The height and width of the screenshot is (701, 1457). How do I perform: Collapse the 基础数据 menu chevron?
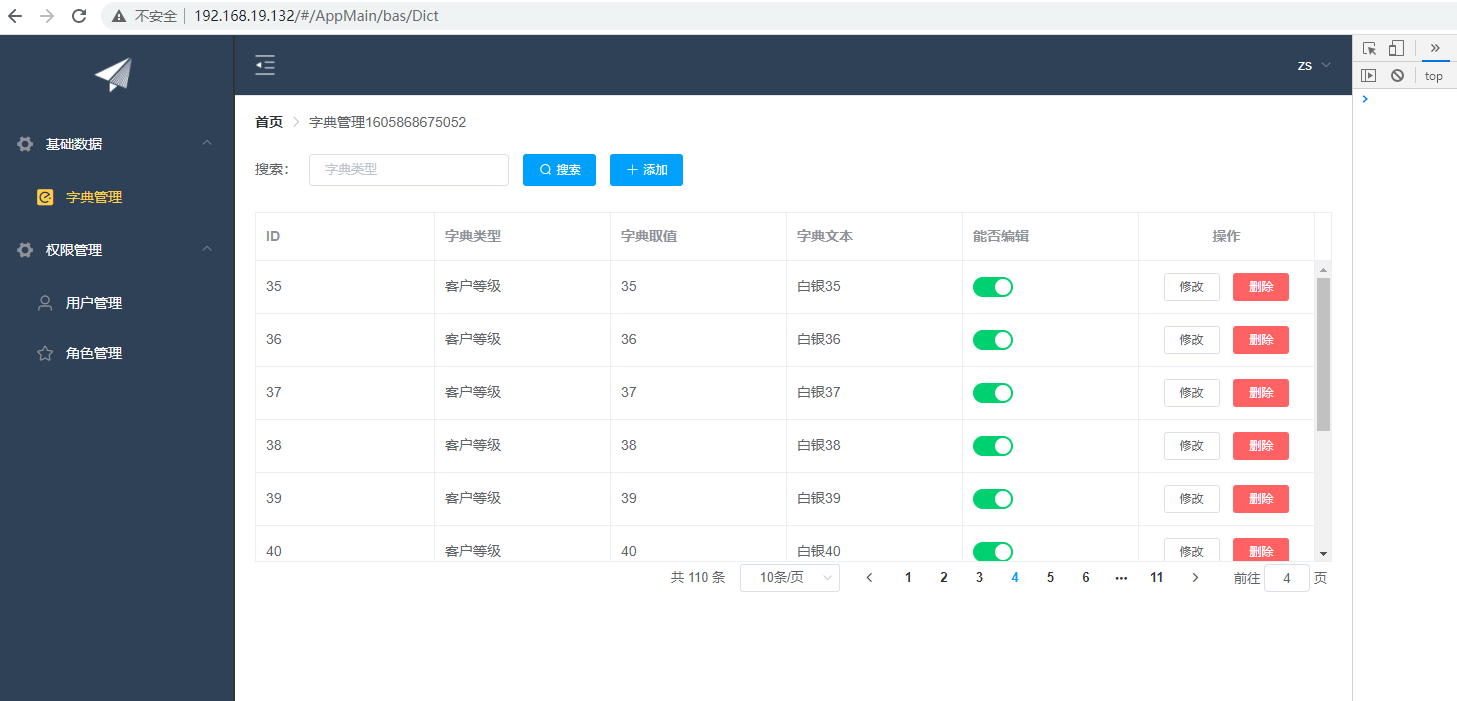(x=207, y=143)
